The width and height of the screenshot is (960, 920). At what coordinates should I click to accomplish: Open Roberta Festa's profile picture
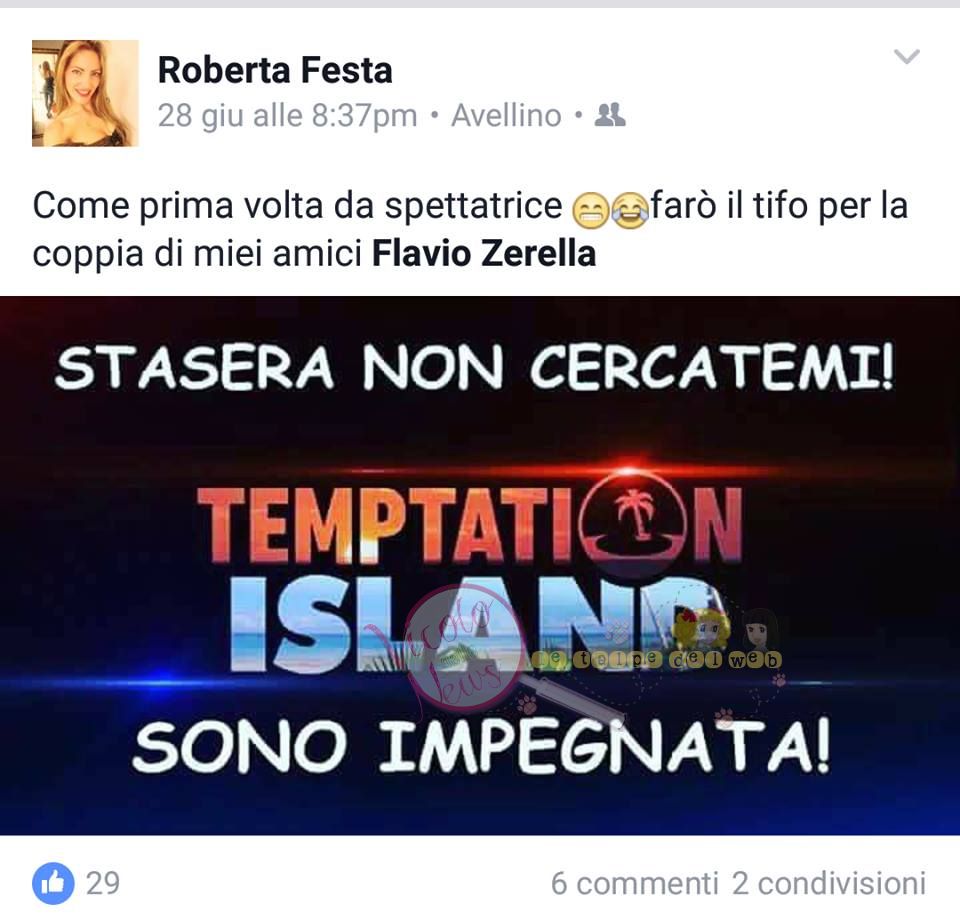coord(85,93)
